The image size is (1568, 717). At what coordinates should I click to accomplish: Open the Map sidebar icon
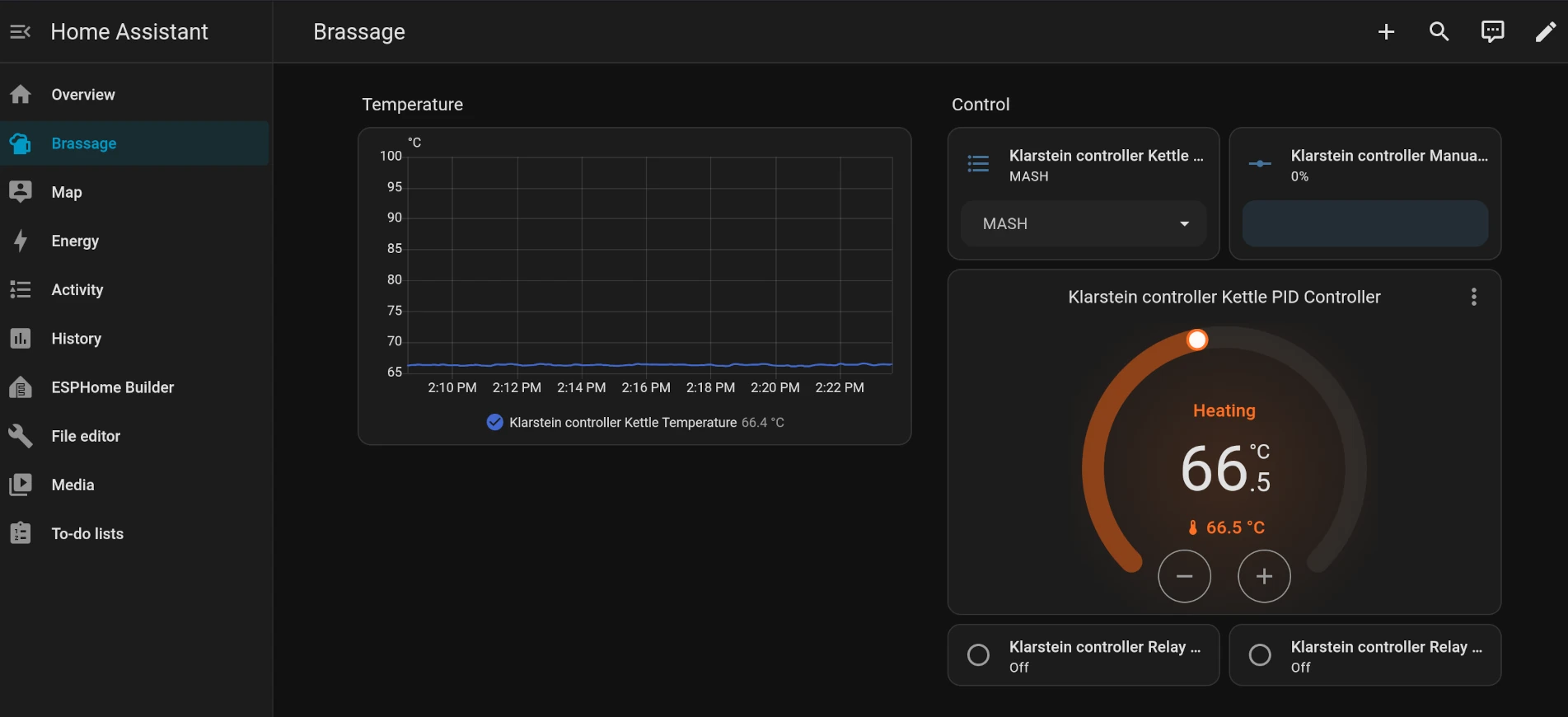click(21, 192)
